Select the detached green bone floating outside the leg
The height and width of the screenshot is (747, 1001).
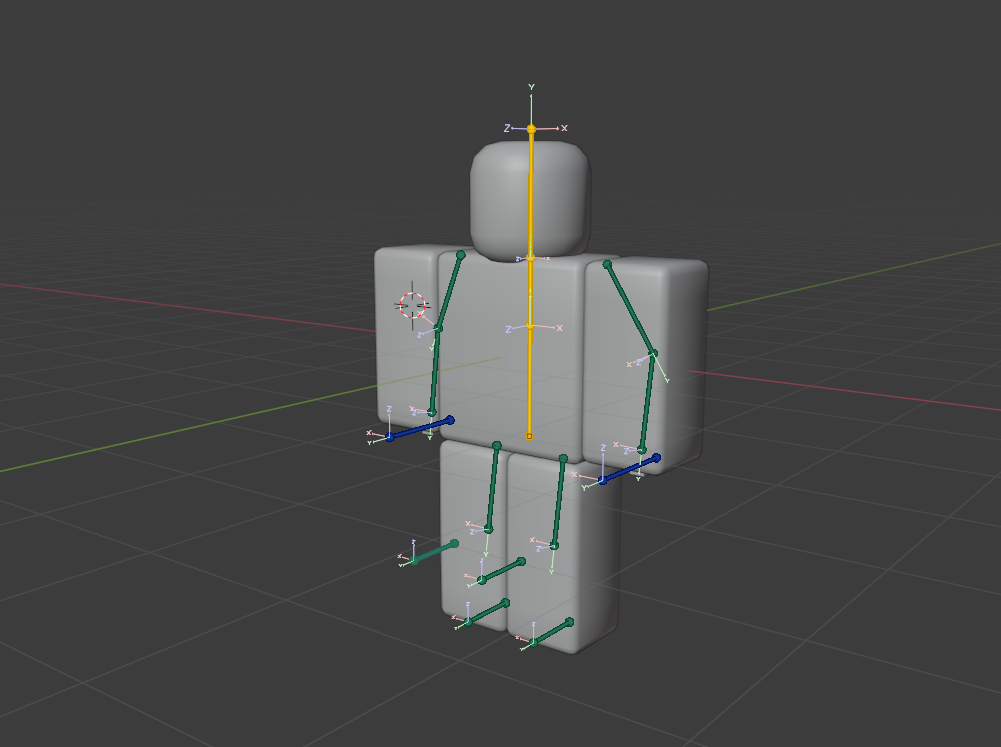tap(434, 552)
